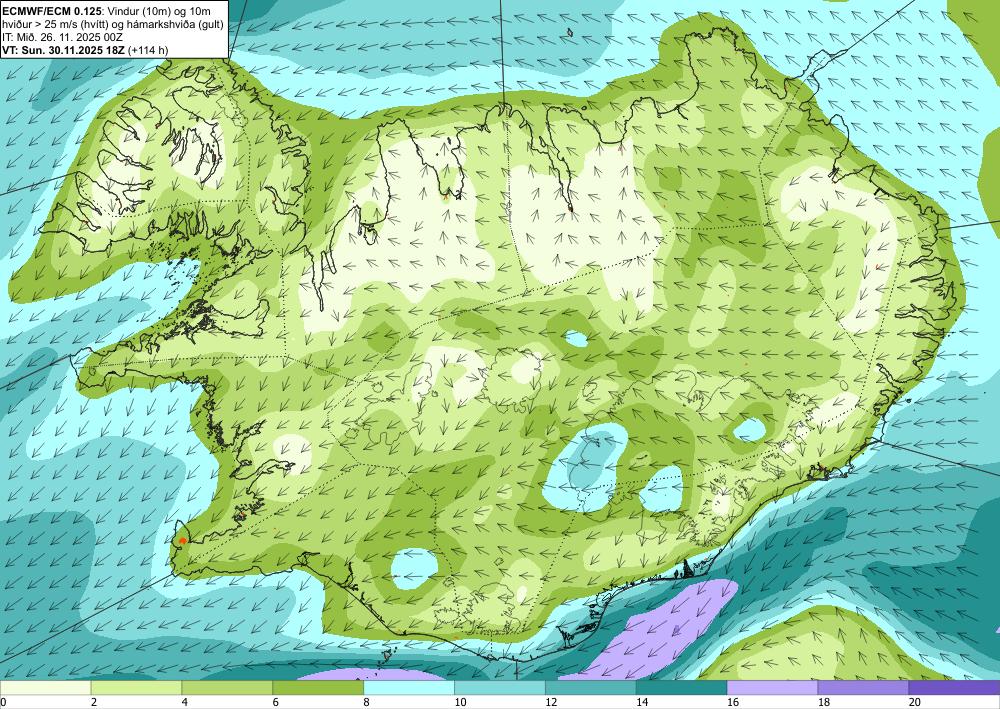1000x709 pixels.
Task: Click the dark teal 14–16 m/s legend swatch
Action: [681, 688]
